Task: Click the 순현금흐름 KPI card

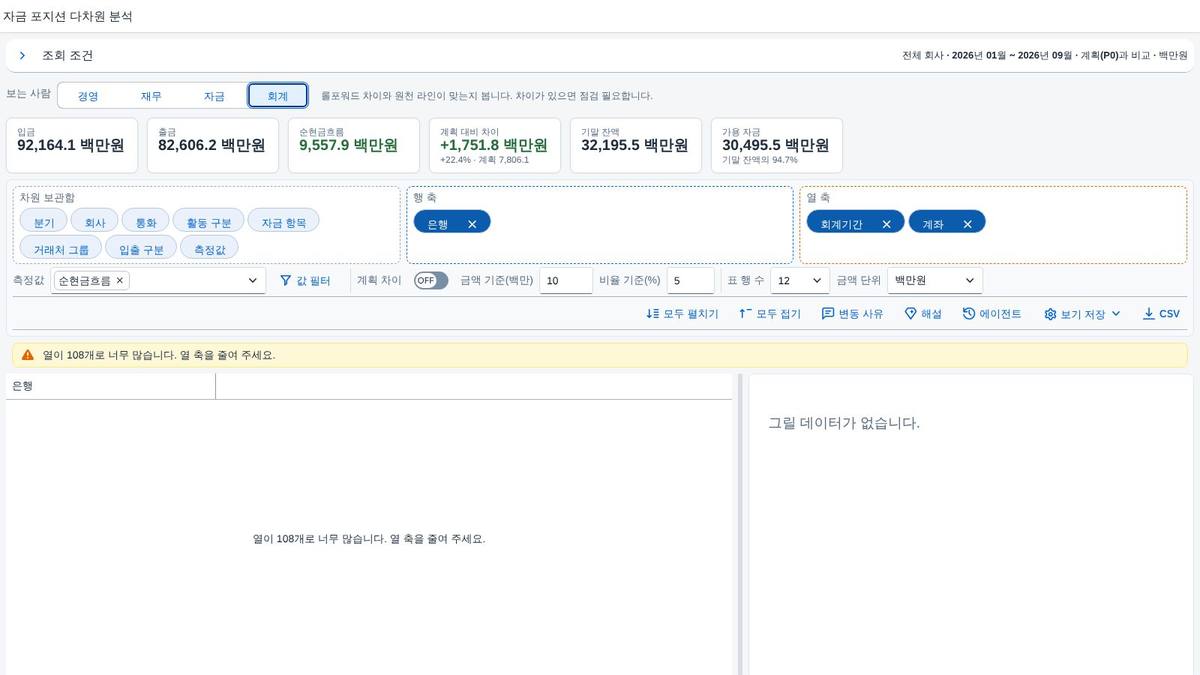Action: click(x=354, y=145)
